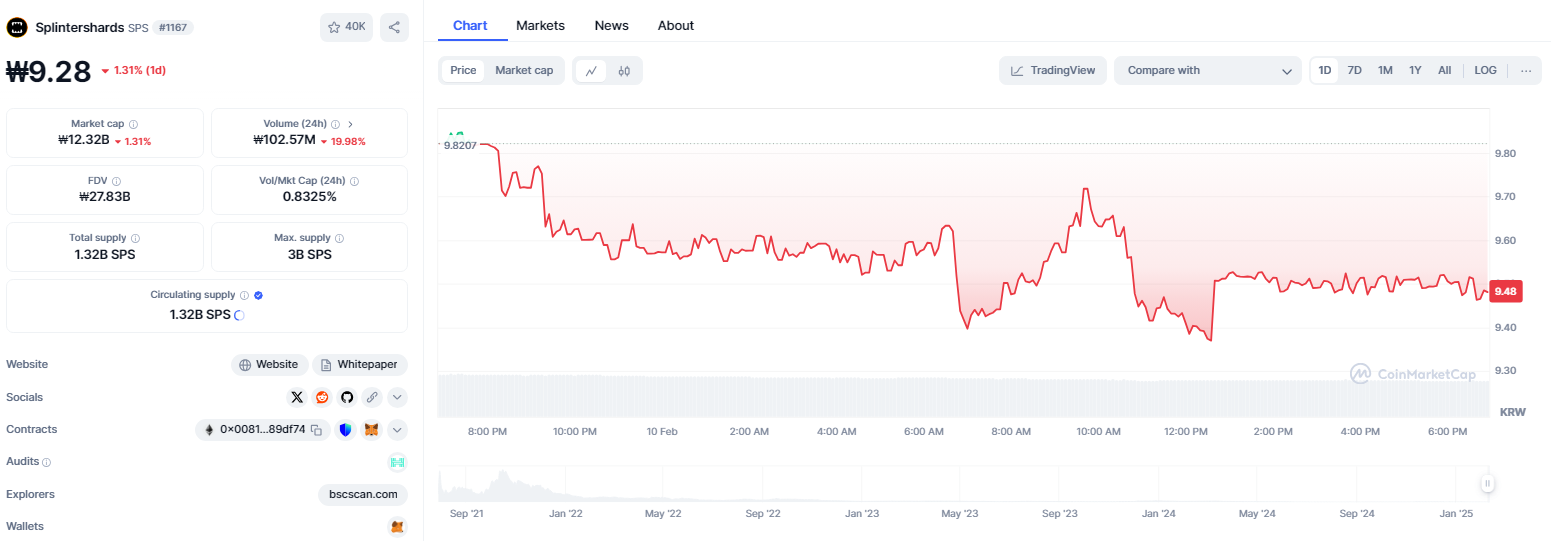Select Price chart toggle
The height and width of the screenshot is (541, 1551).
click(x=463, y=70)
